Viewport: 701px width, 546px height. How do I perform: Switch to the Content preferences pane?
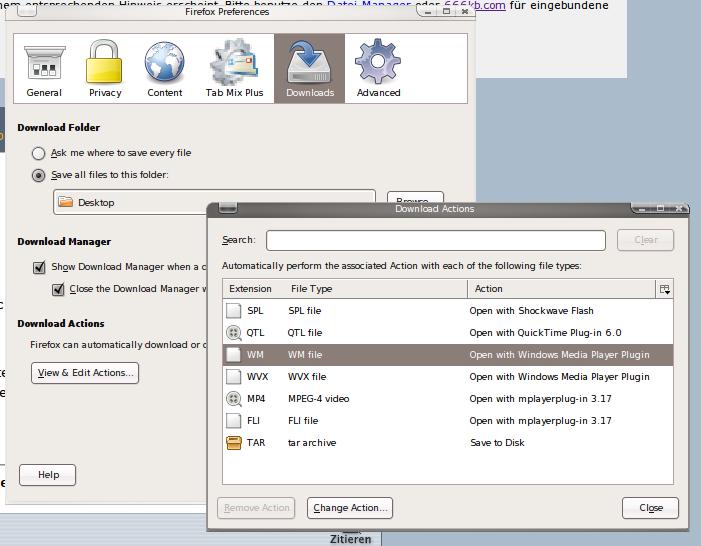click(165, 68)
